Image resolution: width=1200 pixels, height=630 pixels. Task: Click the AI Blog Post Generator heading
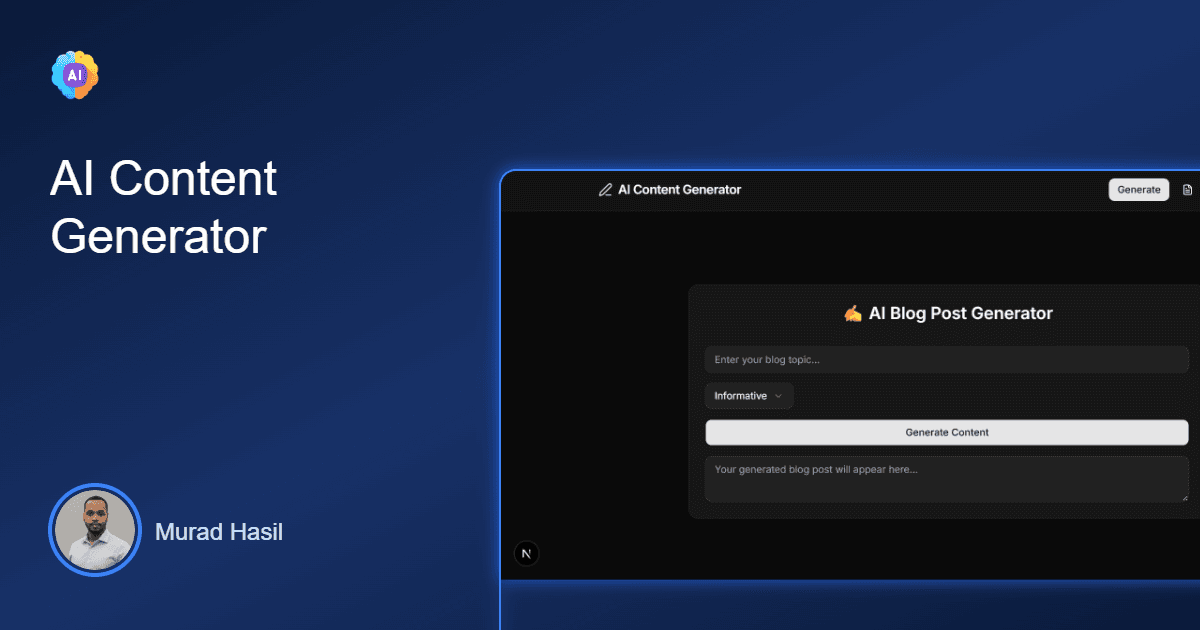point(946,312)
